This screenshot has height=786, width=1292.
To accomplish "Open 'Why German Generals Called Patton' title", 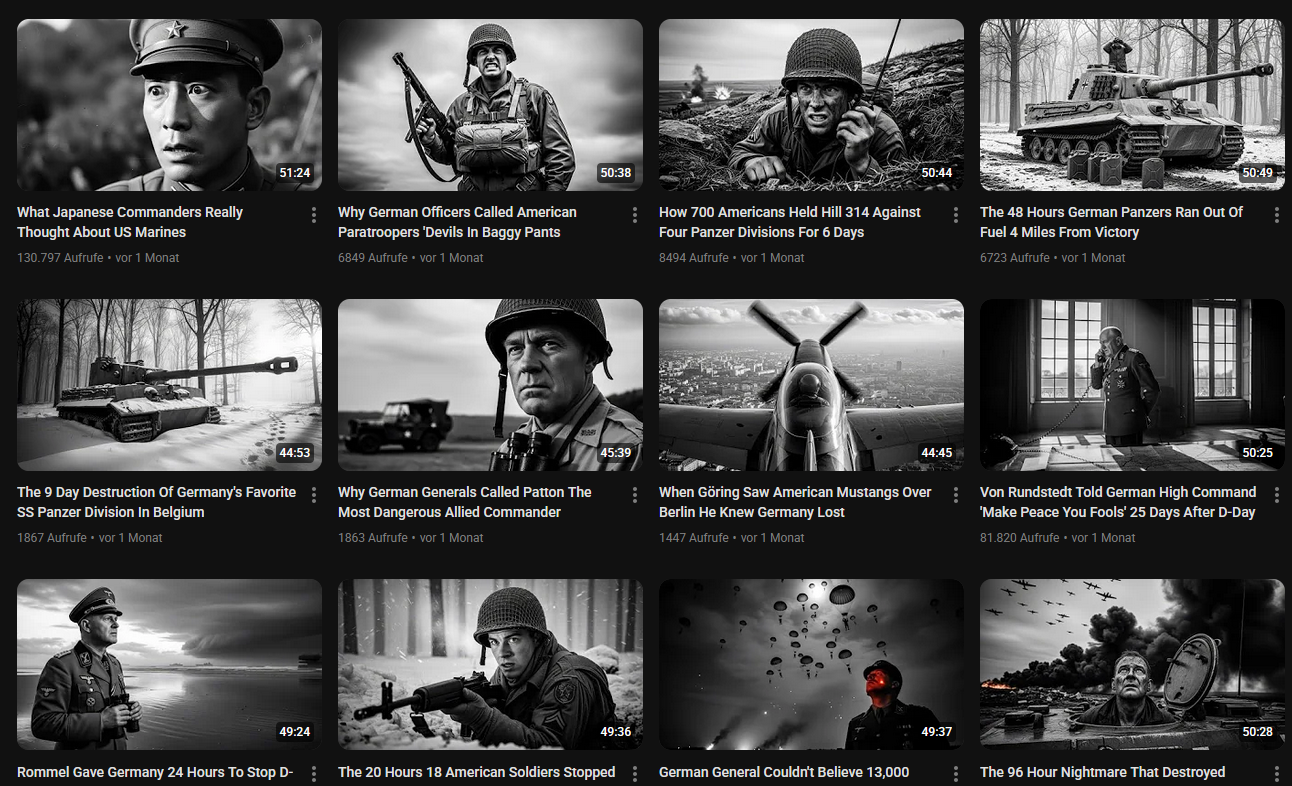I will pos(464,502).
